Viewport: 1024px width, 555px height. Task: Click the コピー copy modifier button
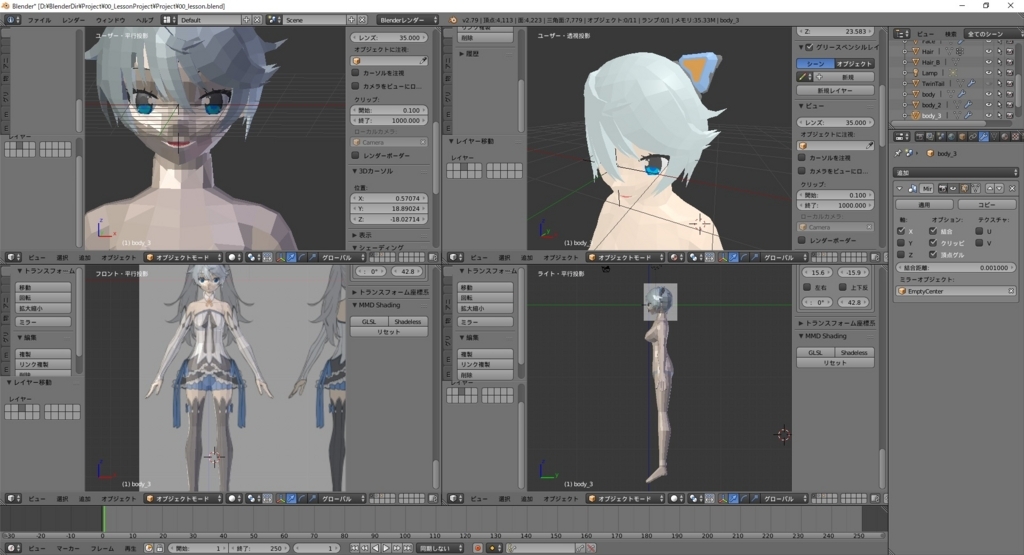986,204
